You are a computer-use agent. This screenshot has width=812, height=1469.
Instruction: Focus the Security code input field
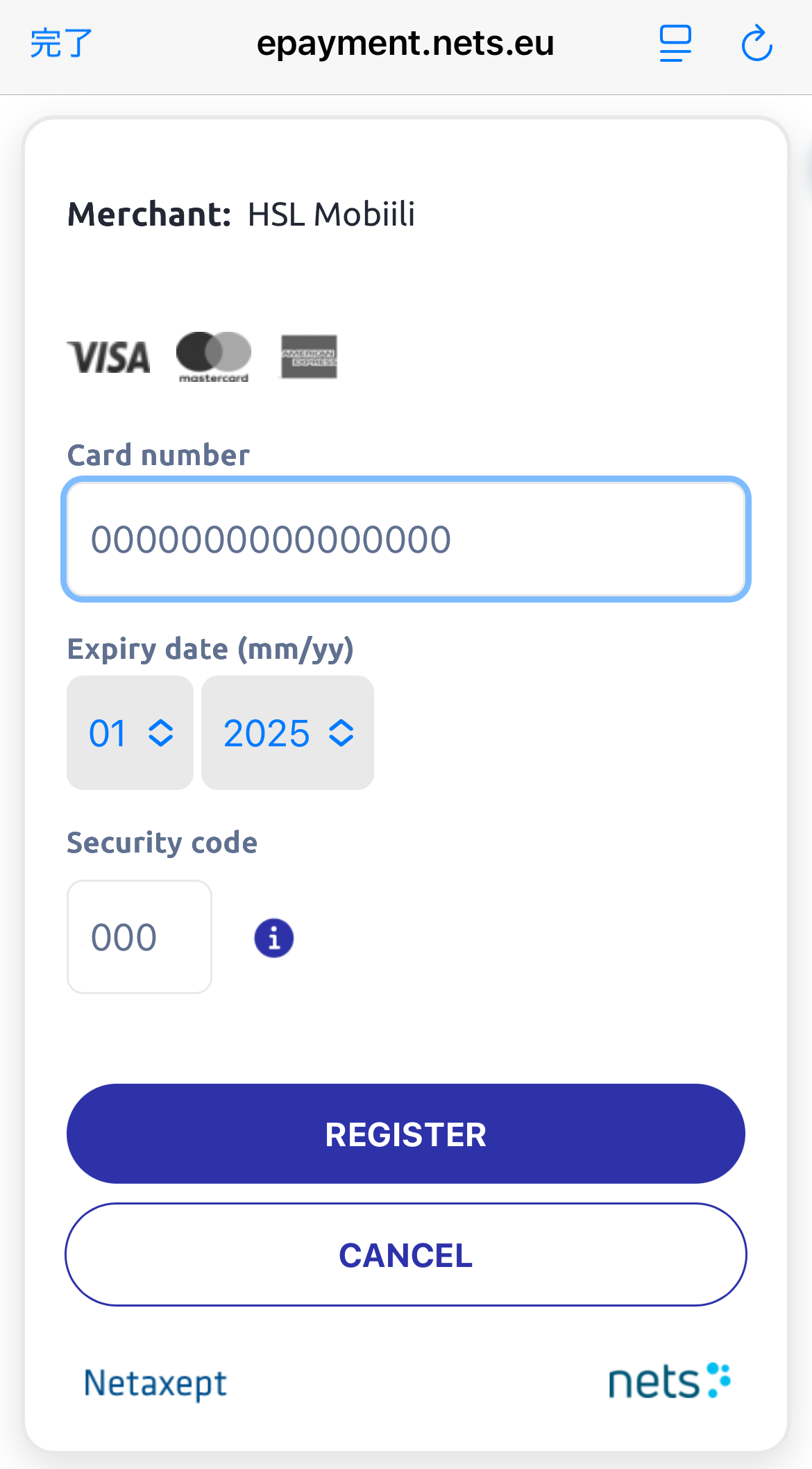click(139, 937)
